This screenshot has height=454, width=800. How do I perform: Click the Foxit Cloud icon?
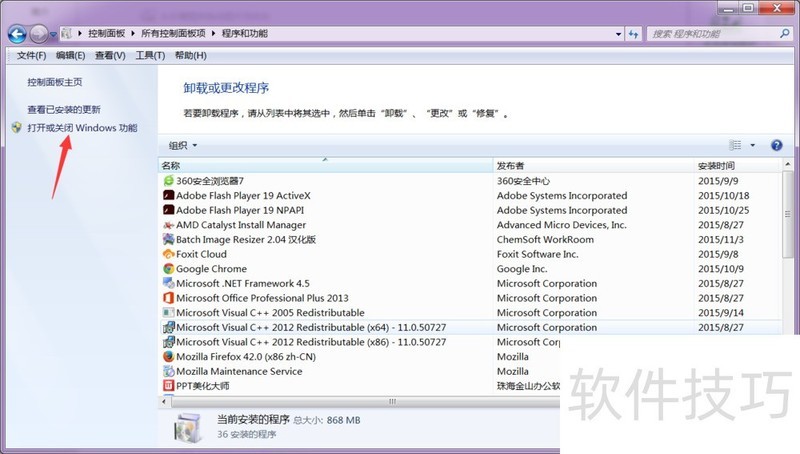168,254
